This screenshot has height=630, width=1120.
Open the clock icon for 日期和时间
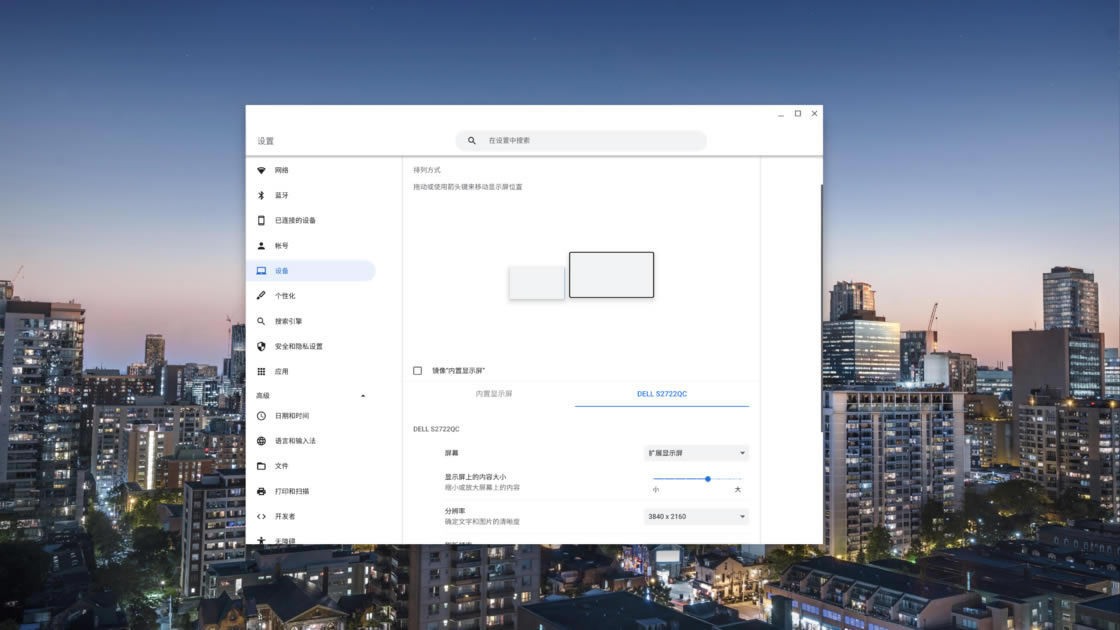click(261, 416)
